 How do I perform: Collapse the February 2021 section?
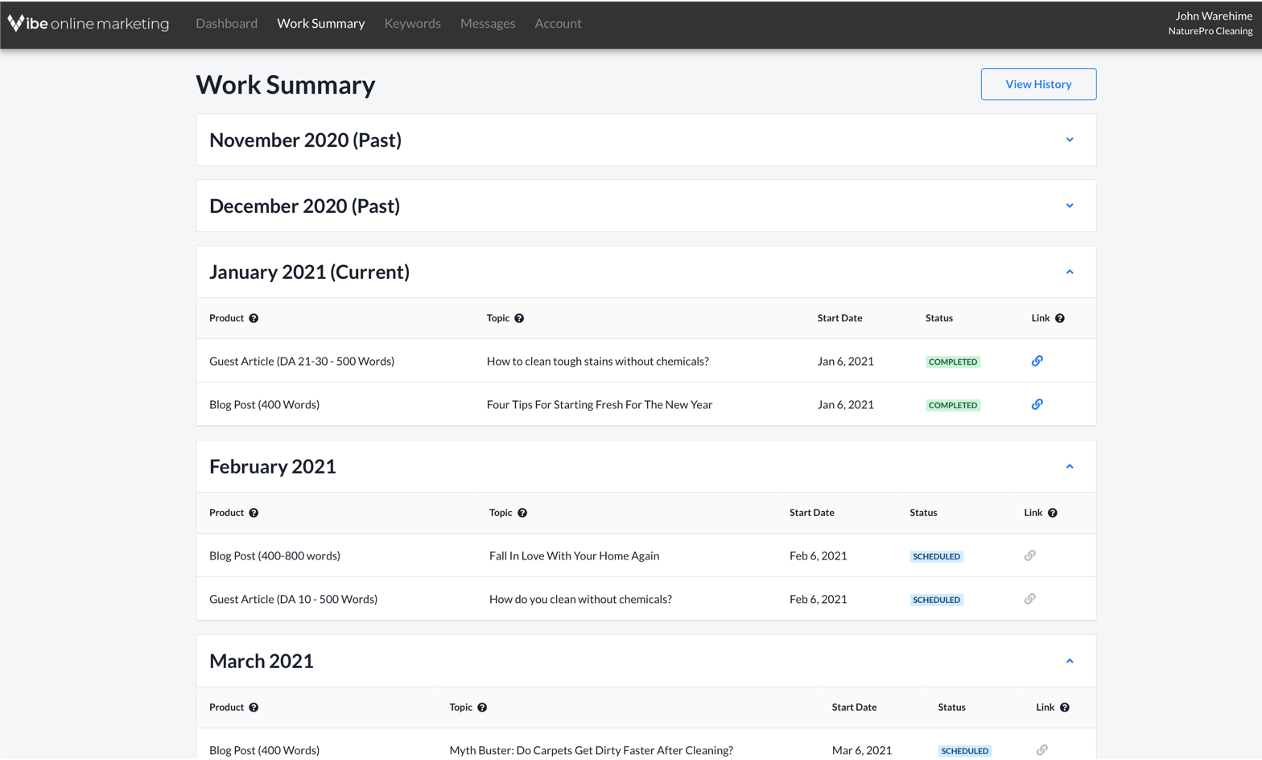[x=1069, y=467]
